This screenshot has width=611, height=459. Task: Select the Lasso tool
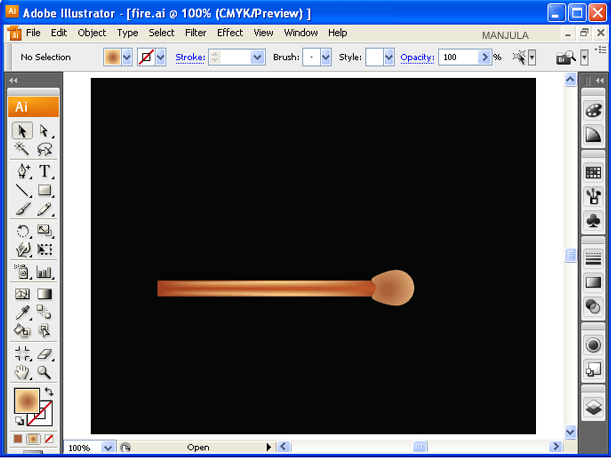coord(44,149)
